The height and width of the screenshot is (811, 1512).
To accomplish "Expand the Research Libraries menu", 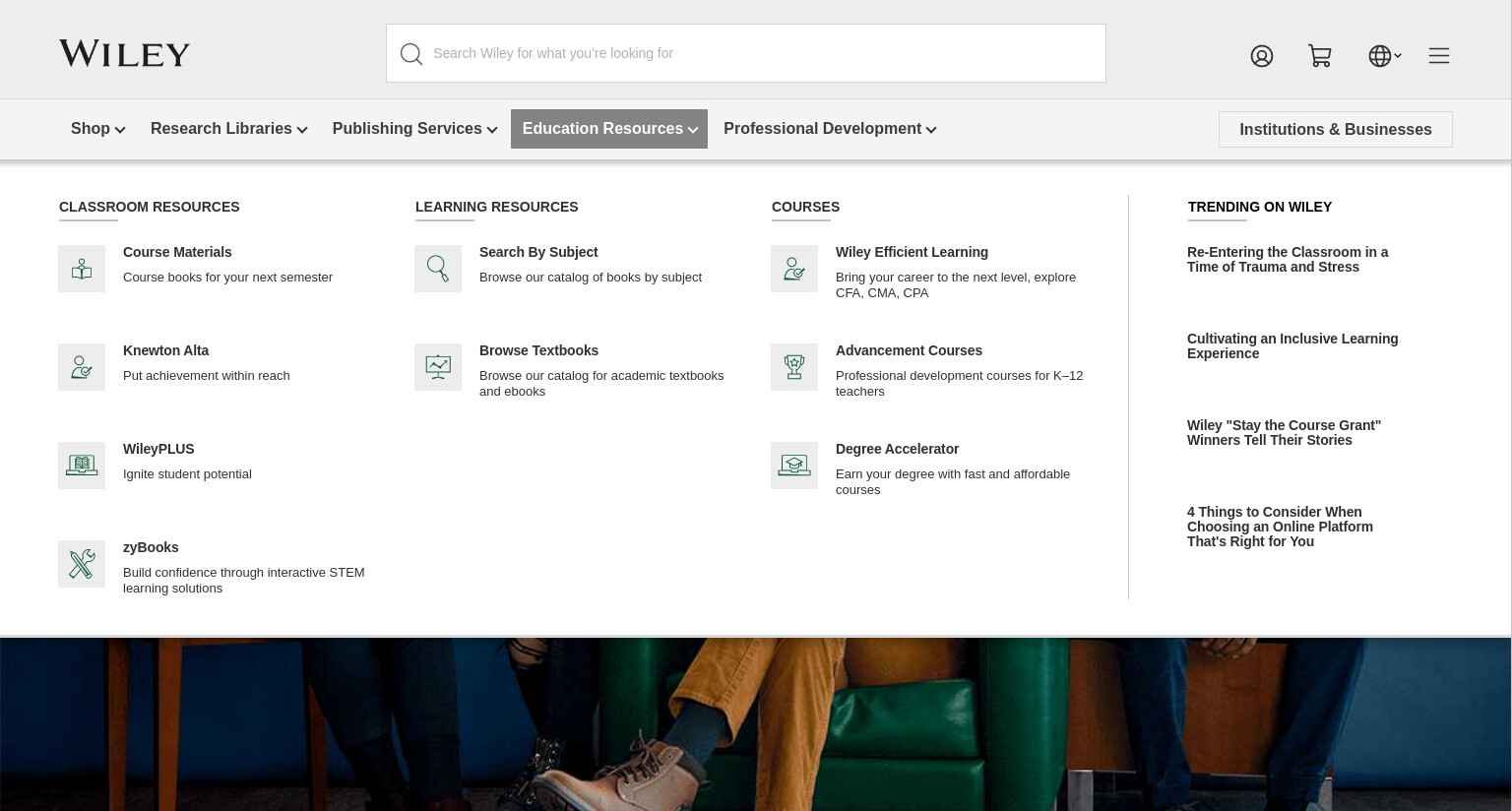I will (x=228, y=129).
